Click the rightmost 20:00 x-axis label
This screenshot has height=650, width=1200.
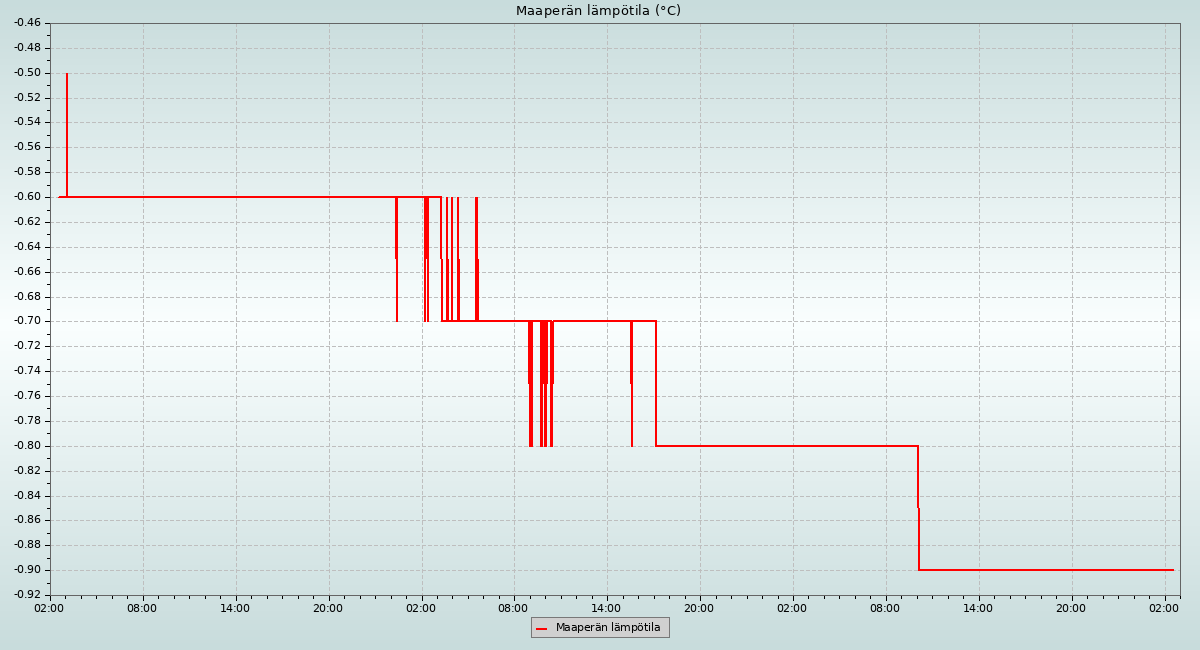(1071, 608)
